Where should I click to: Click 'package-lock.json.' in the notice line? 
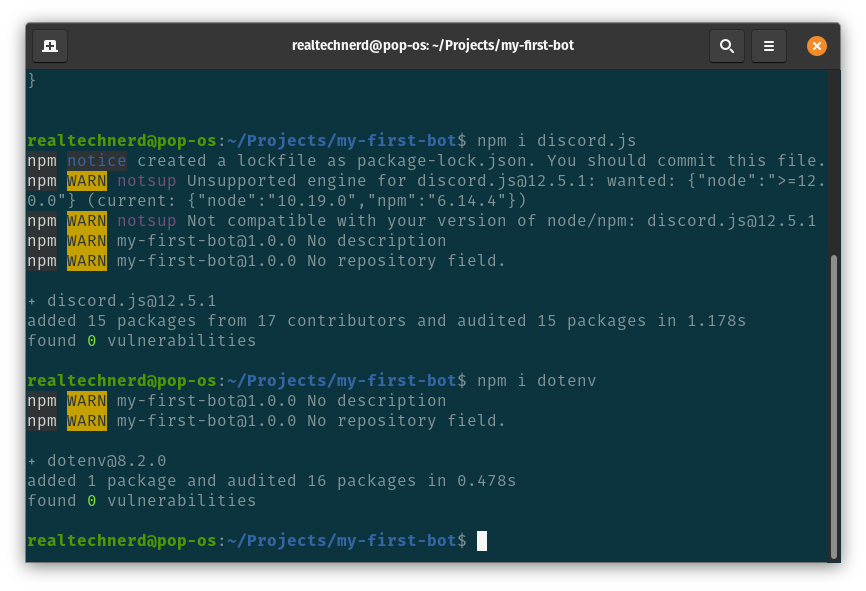tap(446, 161)
